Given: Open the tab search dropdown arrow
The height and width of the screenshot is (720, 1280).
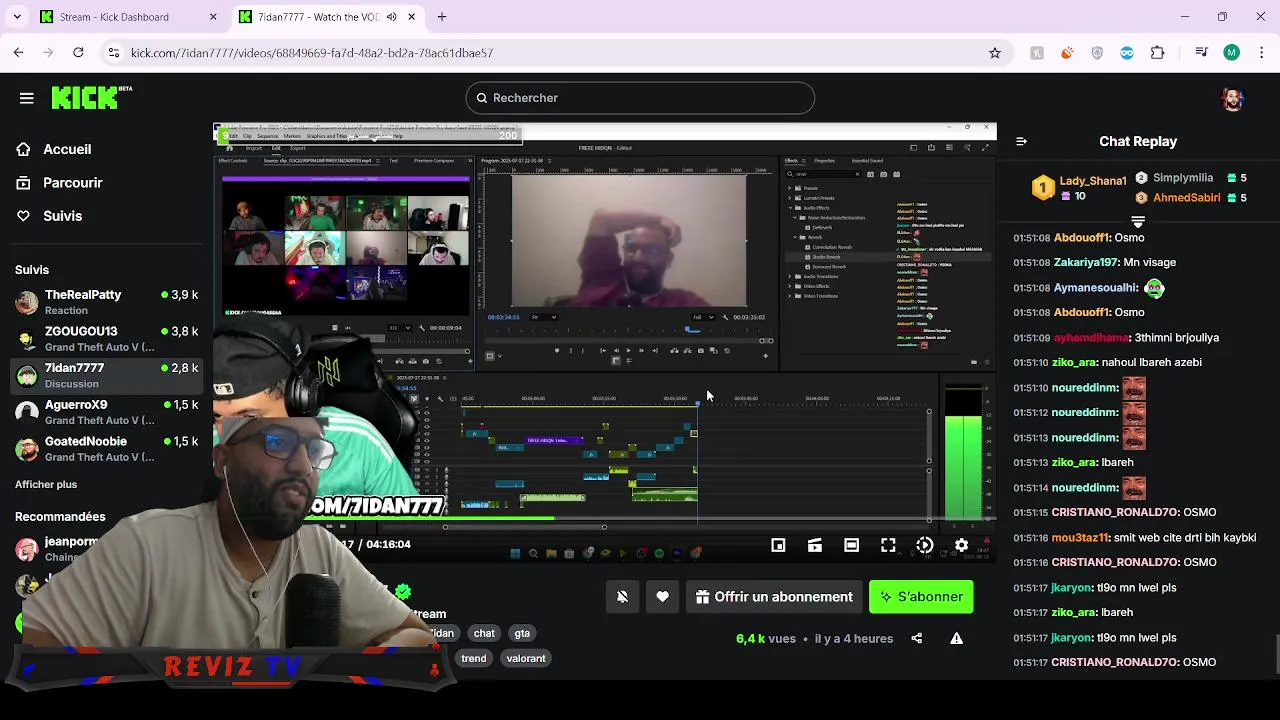Looking at the screenshot, I should pos(17,17).
